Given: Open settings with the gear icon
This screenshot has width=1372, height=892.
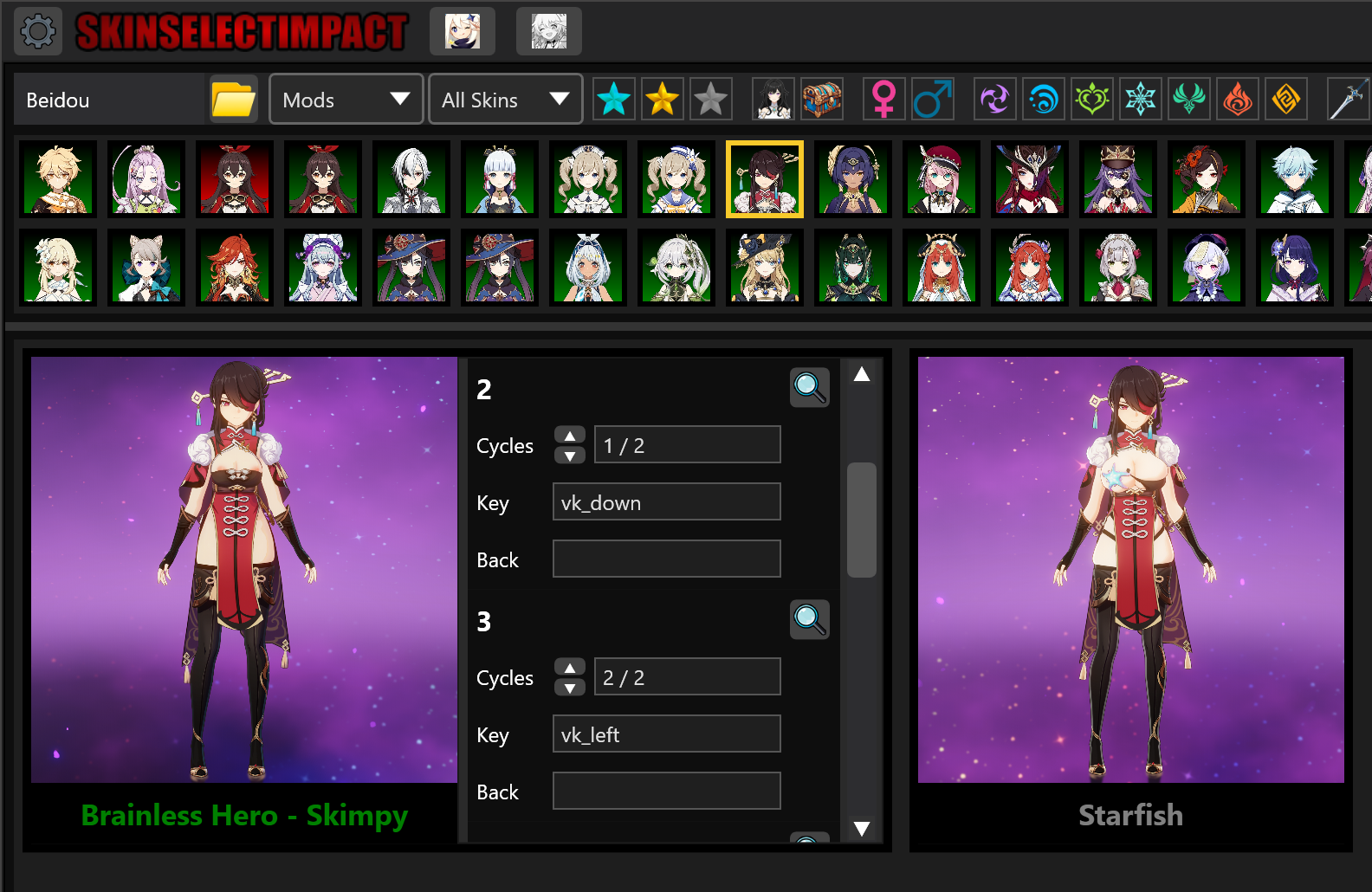Looking at the screenshot, I should coord(37,31).
